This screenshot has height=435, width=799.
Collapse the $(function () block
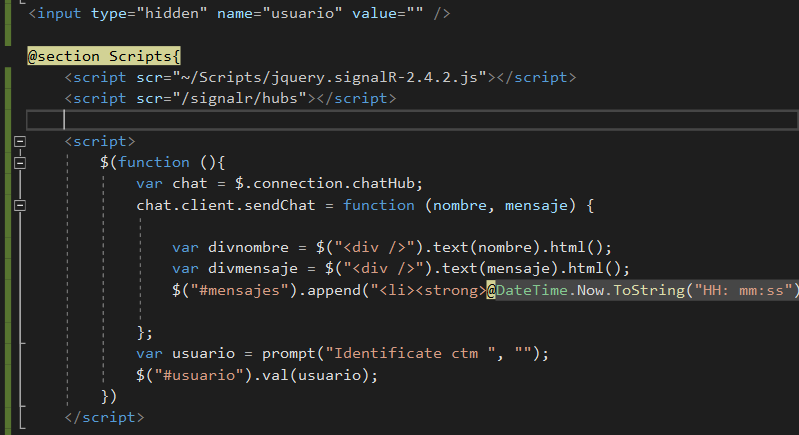tap(20, 162)
